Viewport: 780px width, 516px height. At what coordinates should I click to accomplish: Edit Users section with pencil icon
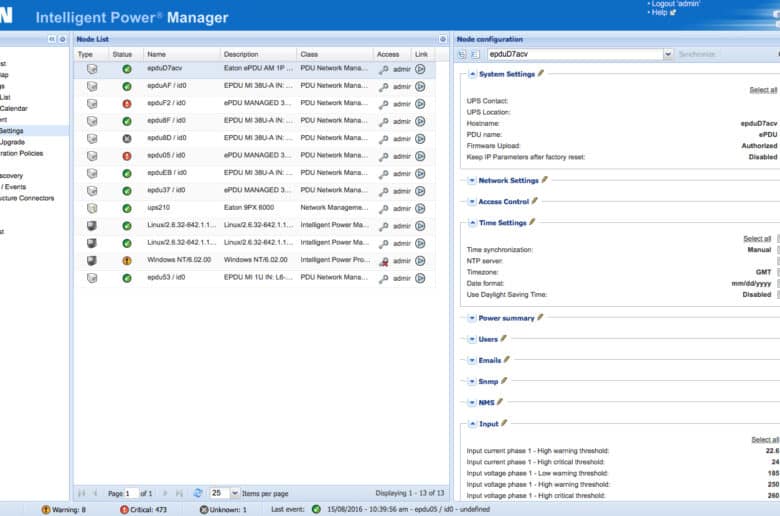pyautogui.click(x=503, y=338)
